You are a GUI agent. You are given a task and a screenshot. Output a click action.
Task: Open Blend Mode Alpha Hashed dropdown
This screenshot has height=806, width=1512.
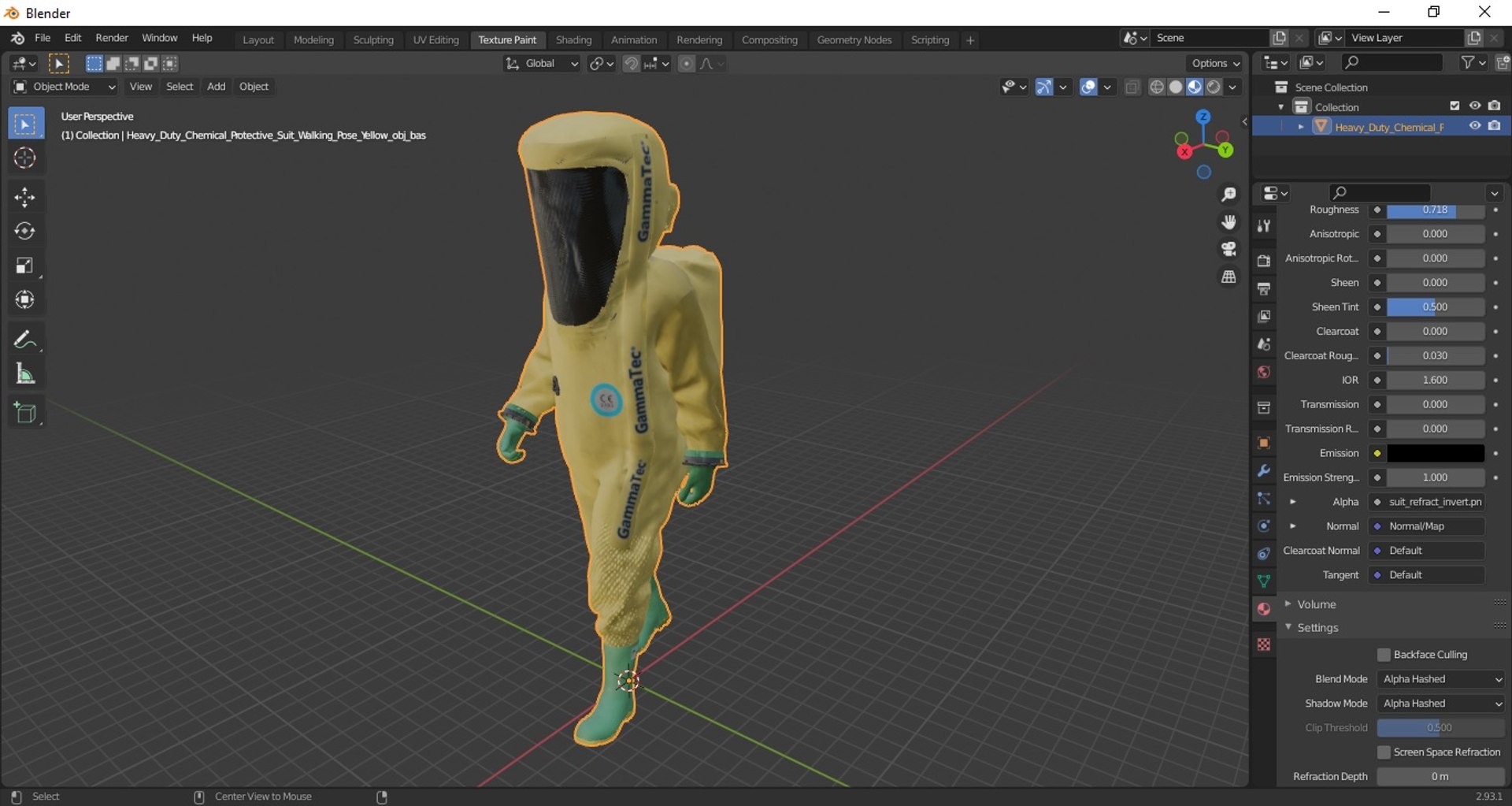pyautogui.click(x=1440, y=679)
